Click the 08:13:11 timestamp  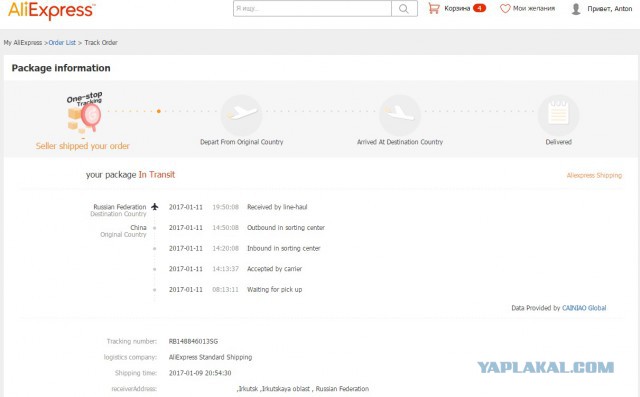click(x=225, y=290)
